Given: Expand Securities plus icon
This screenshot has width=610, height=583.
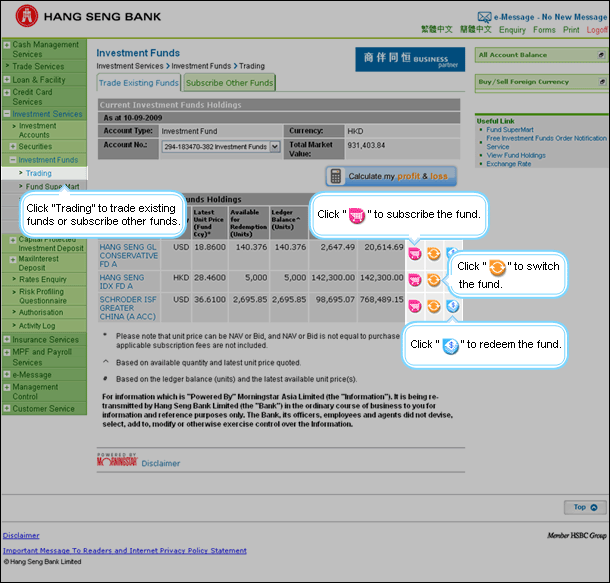Looking at the screenshot, I should [13, 147].
